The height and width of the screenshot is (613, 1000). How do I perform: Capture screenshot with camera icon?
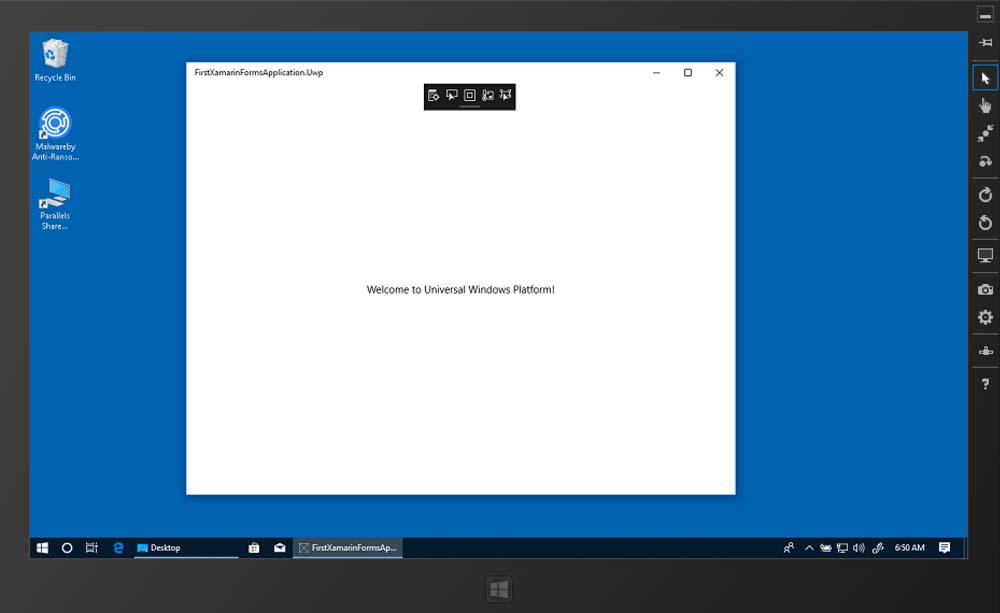click(x=985, y=290)
